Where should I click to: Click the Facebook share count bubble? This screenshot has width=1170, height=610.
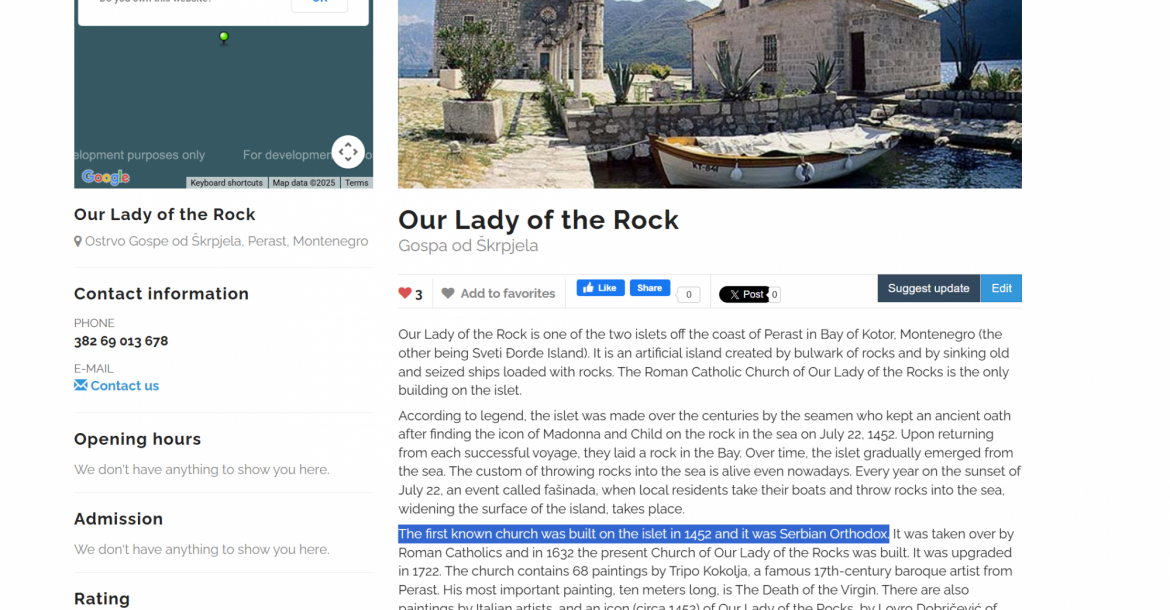(688, 295)
